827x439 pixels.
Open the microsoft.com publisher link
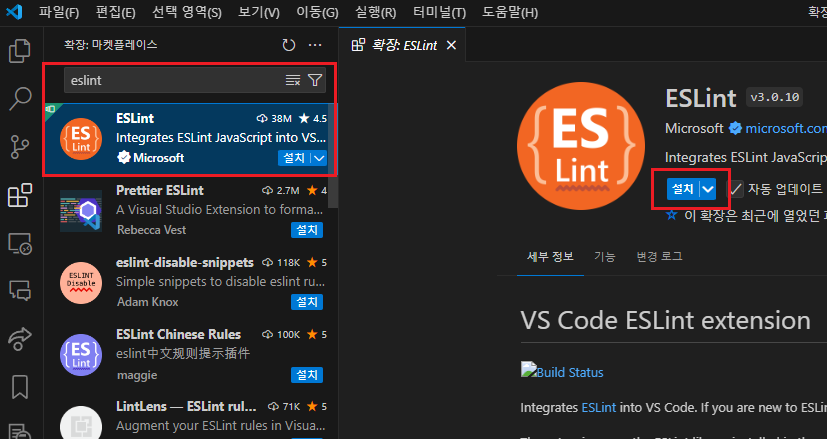coord(786,128)
